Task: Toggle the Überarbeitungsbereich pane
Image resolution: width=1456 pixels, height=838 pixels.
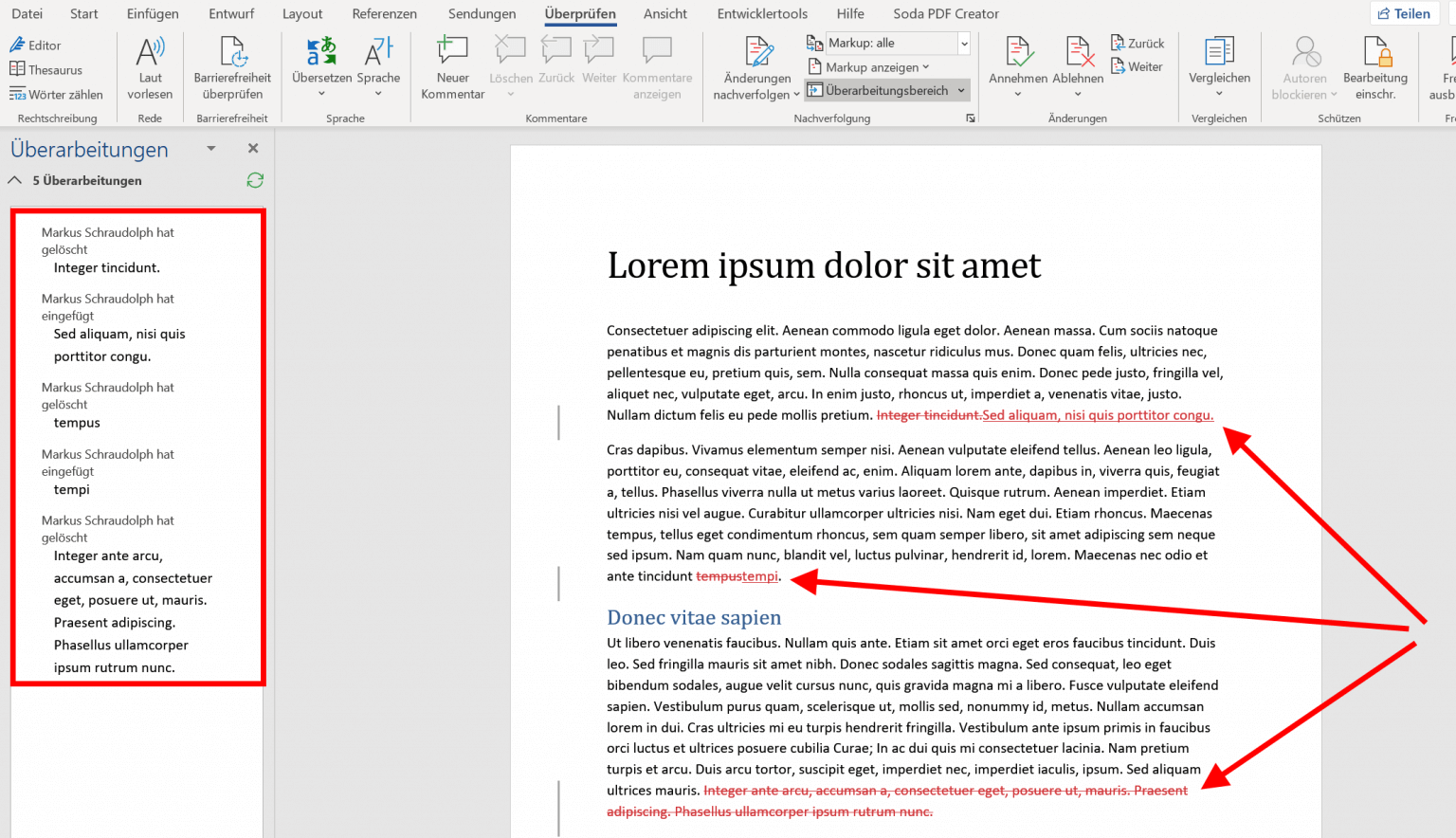Action: pos(878,90)
